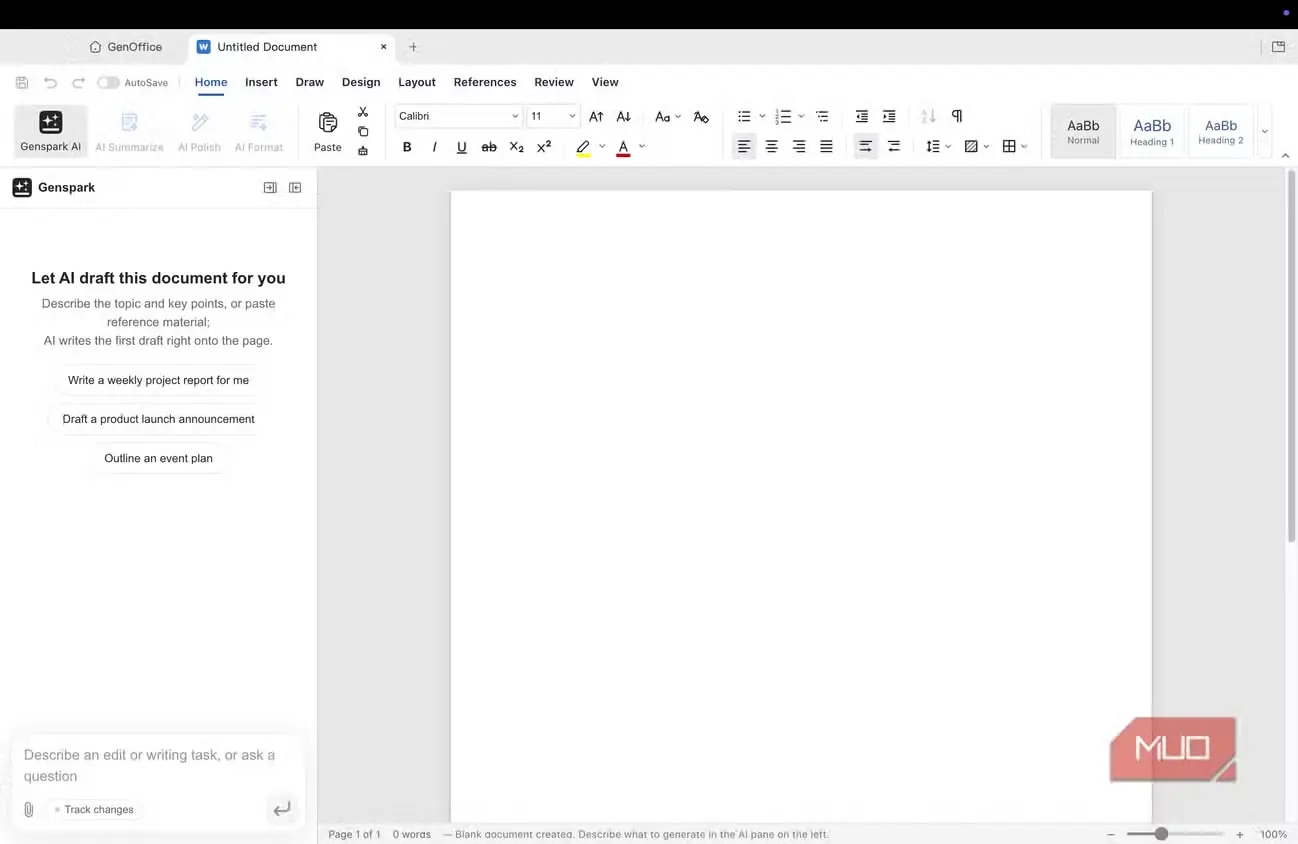
Task: Switch to the GenOffice home tab
Action: click(x=125, y=47)
